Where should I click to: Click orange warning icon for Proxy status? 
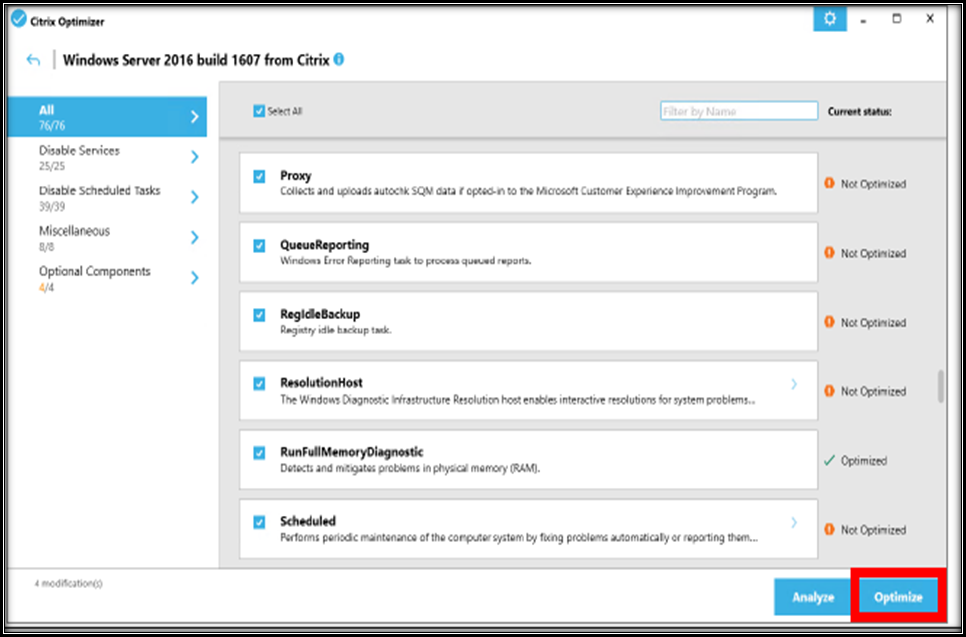(829, 184)
